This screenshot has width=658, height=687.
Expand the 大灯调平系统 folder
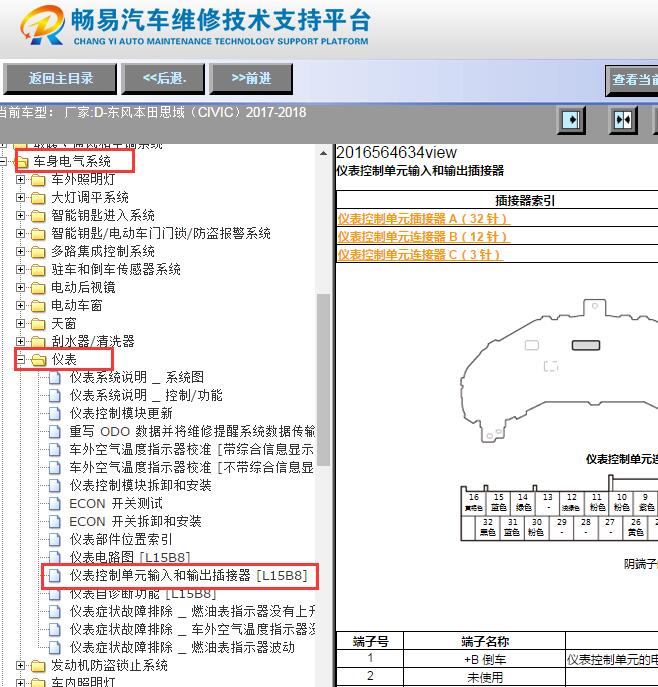(x=20, y=198)
